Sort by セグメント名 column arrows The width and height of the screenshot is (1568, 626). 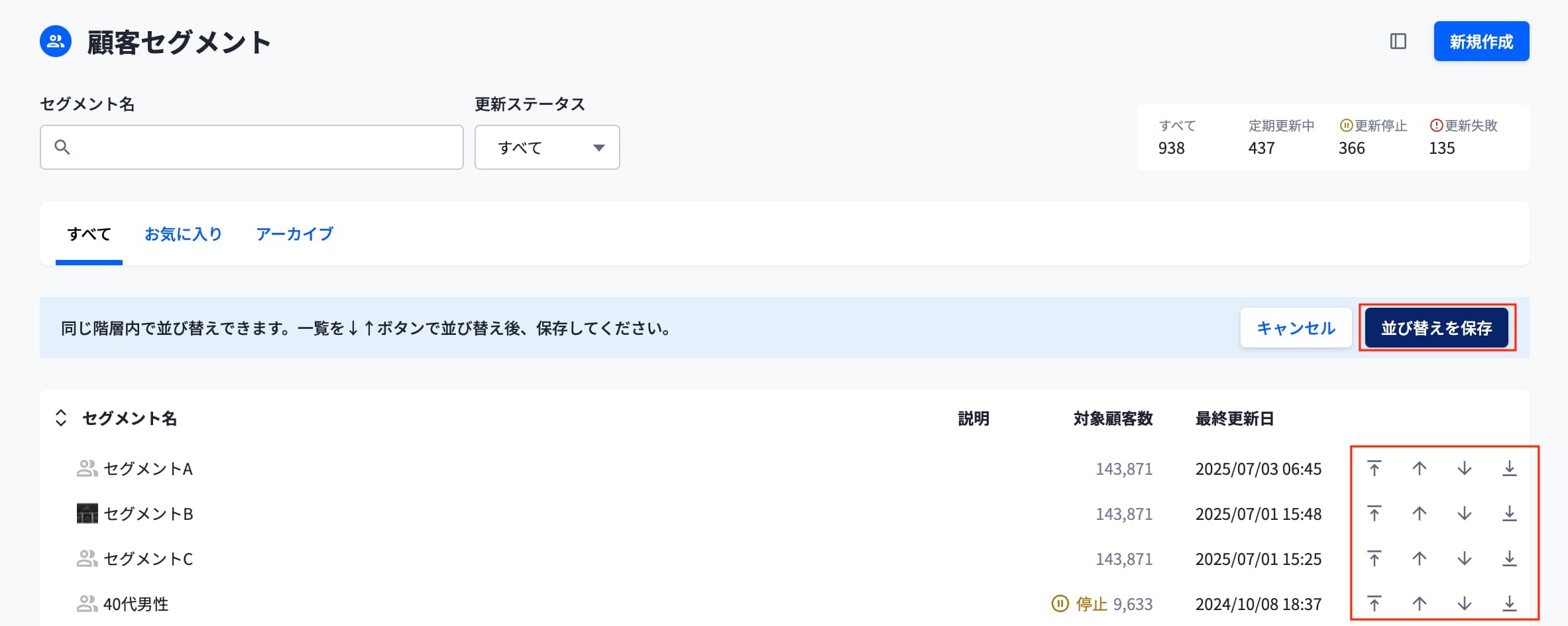point(61,418)
